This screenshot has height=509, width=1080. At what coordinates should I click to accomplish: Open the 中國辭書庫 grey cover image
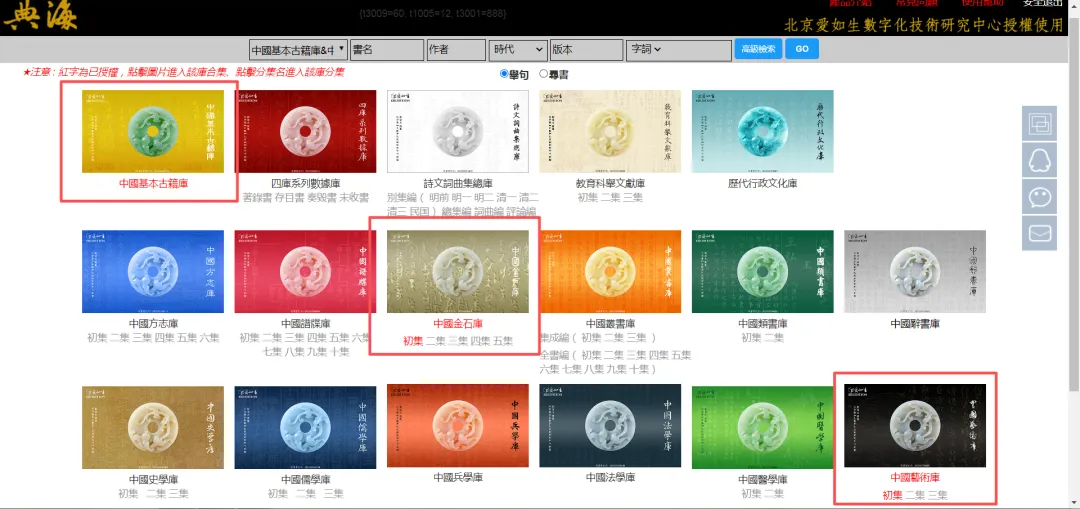click(x=915, y=271)
